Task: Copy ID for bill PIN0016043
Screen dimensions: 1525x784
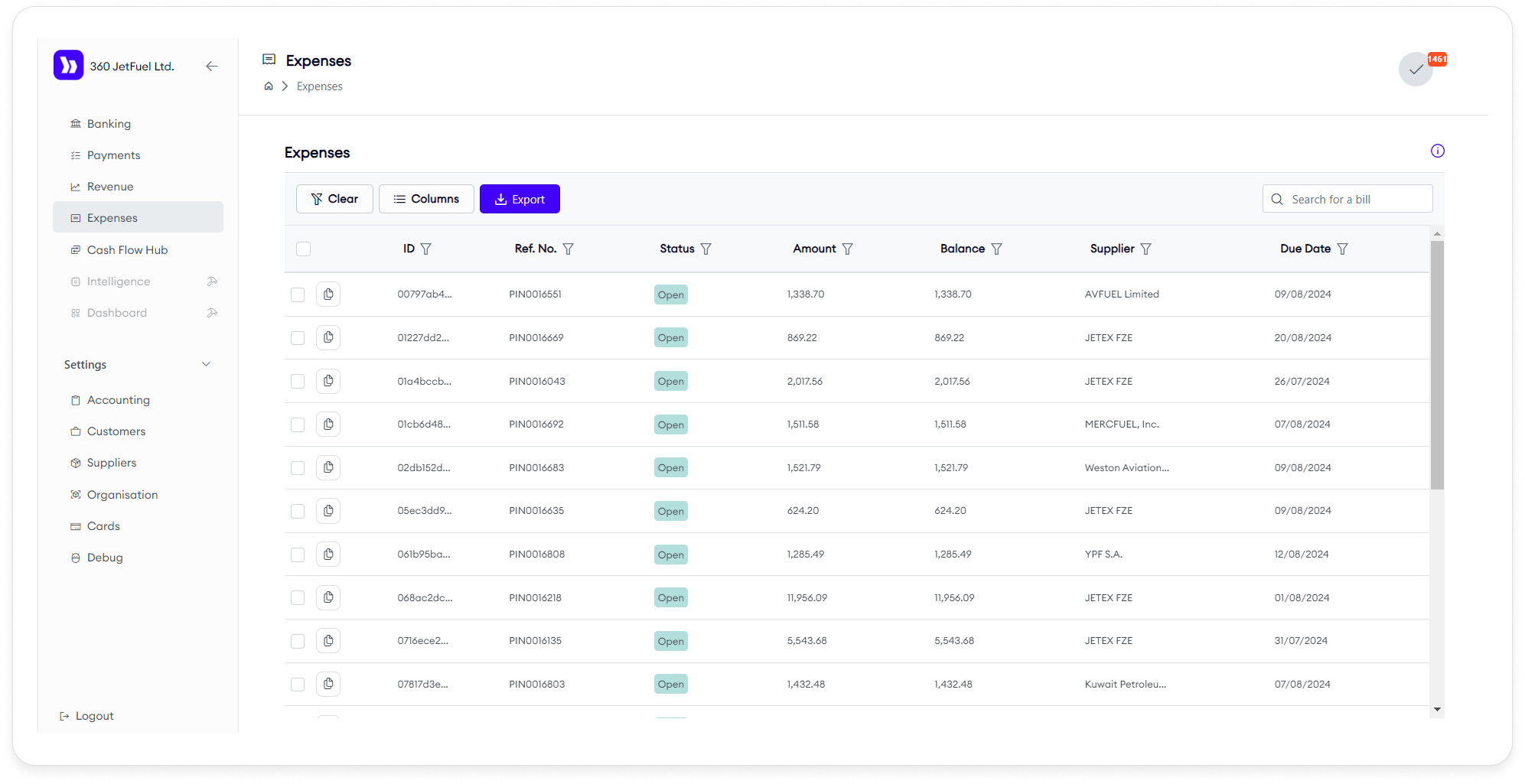Action: tap(328, 381)
